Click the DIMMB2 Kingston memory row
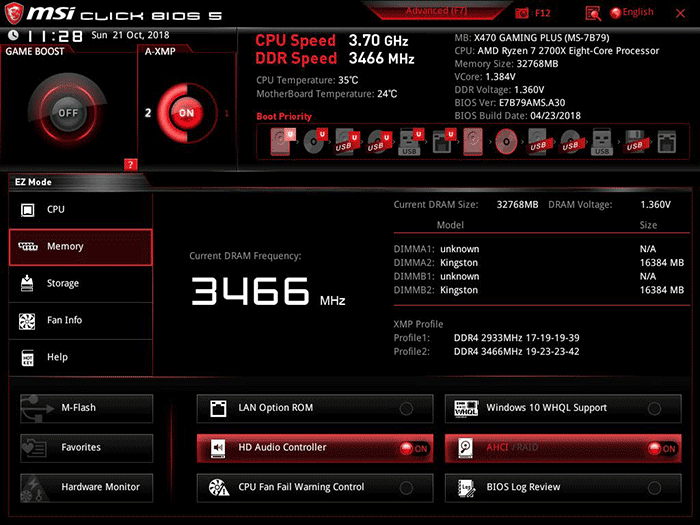 point(539,290)
